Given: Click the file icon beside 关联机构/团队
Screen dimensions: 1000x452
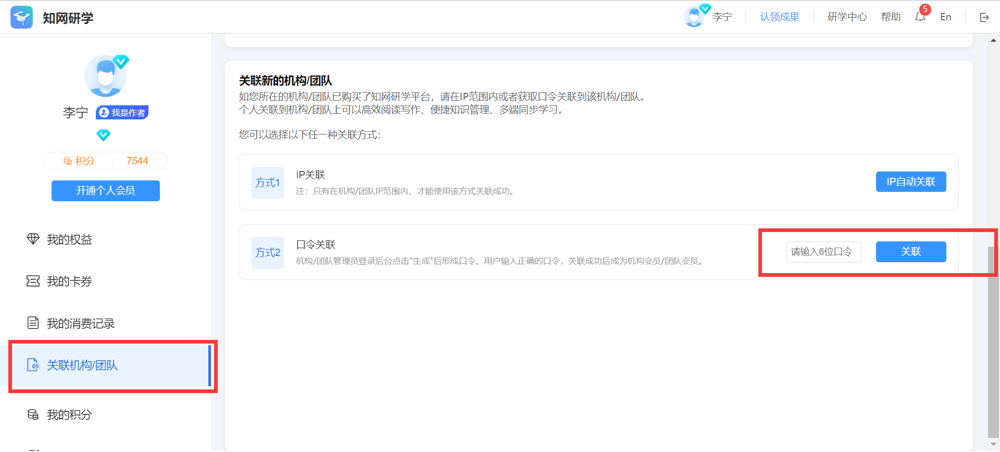Looking at the screenshot, I should tap(33, 365).
